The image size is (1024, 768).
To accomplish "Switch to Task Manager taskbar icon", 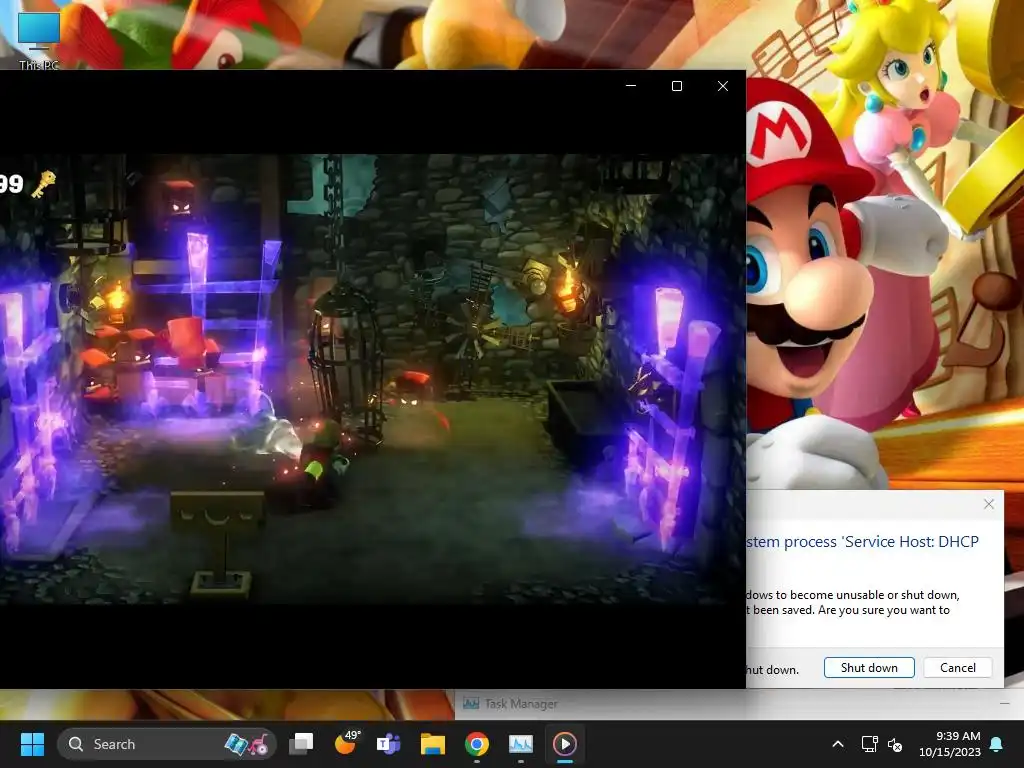I will pos(520,744).
